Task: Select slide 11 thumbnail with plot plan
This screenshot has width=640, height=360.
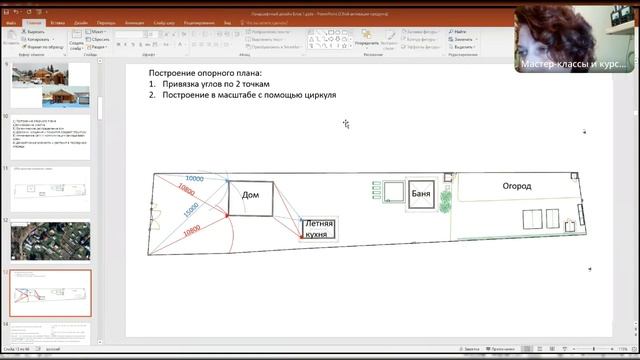Action: 51,189
